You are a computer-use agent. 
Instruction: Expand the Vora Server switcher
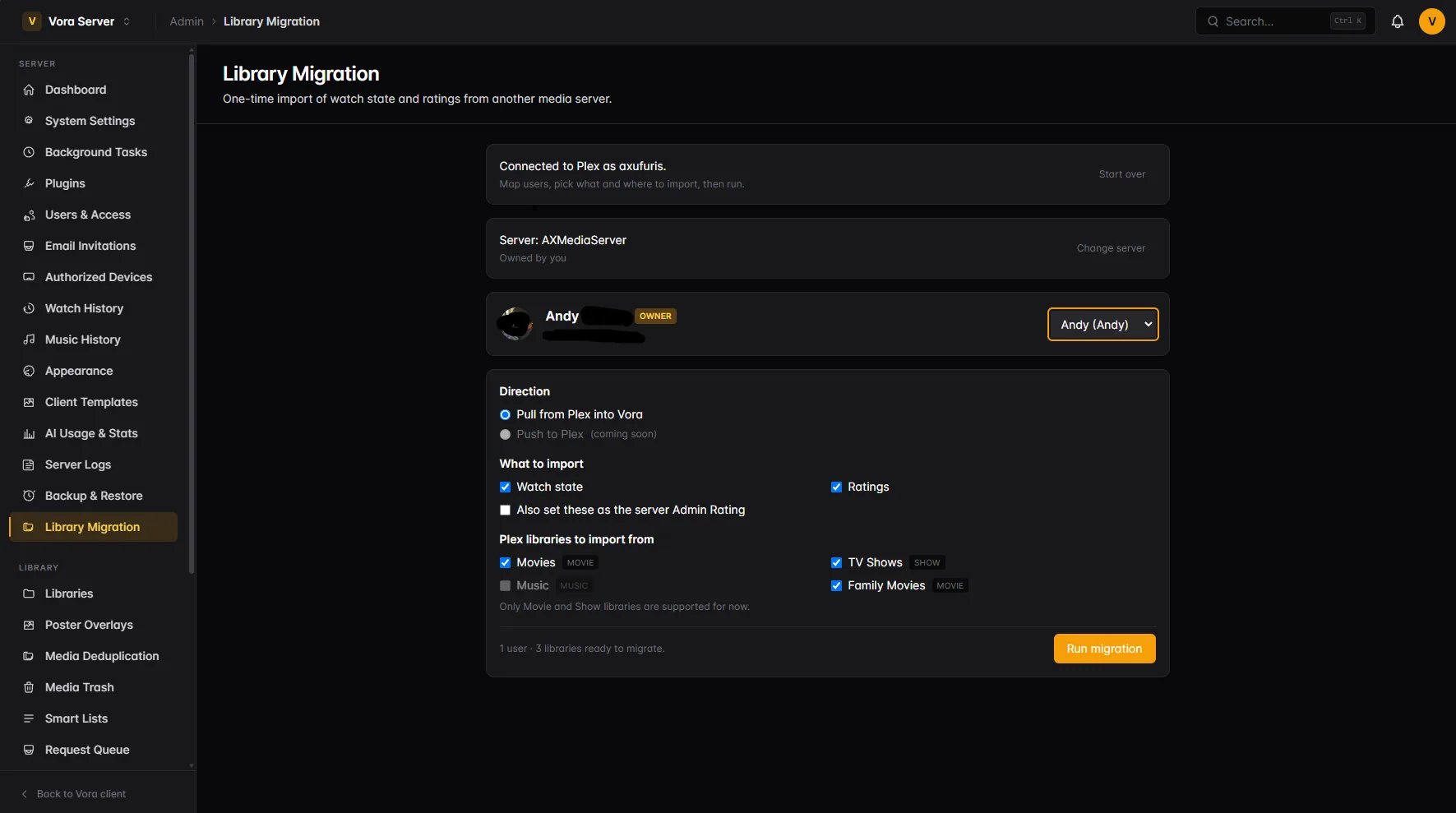(x=76, y=21)
